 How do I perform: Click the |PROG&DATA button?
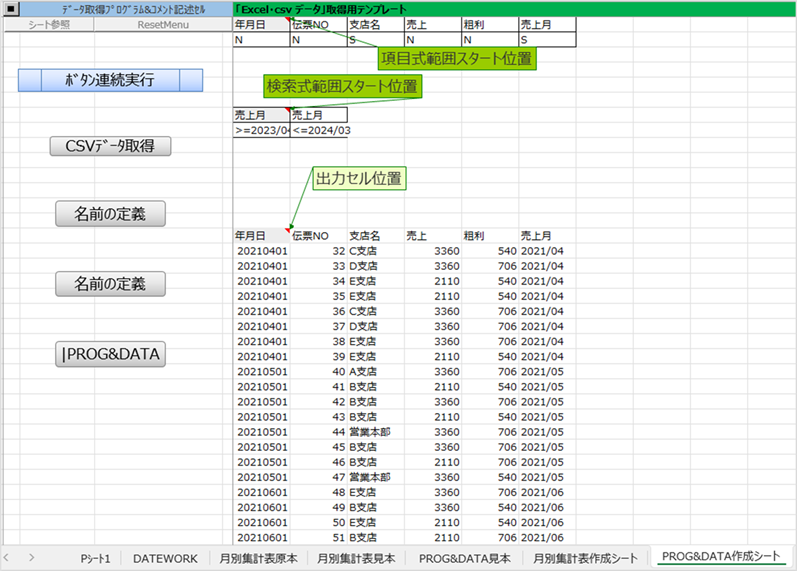[110, 354]
